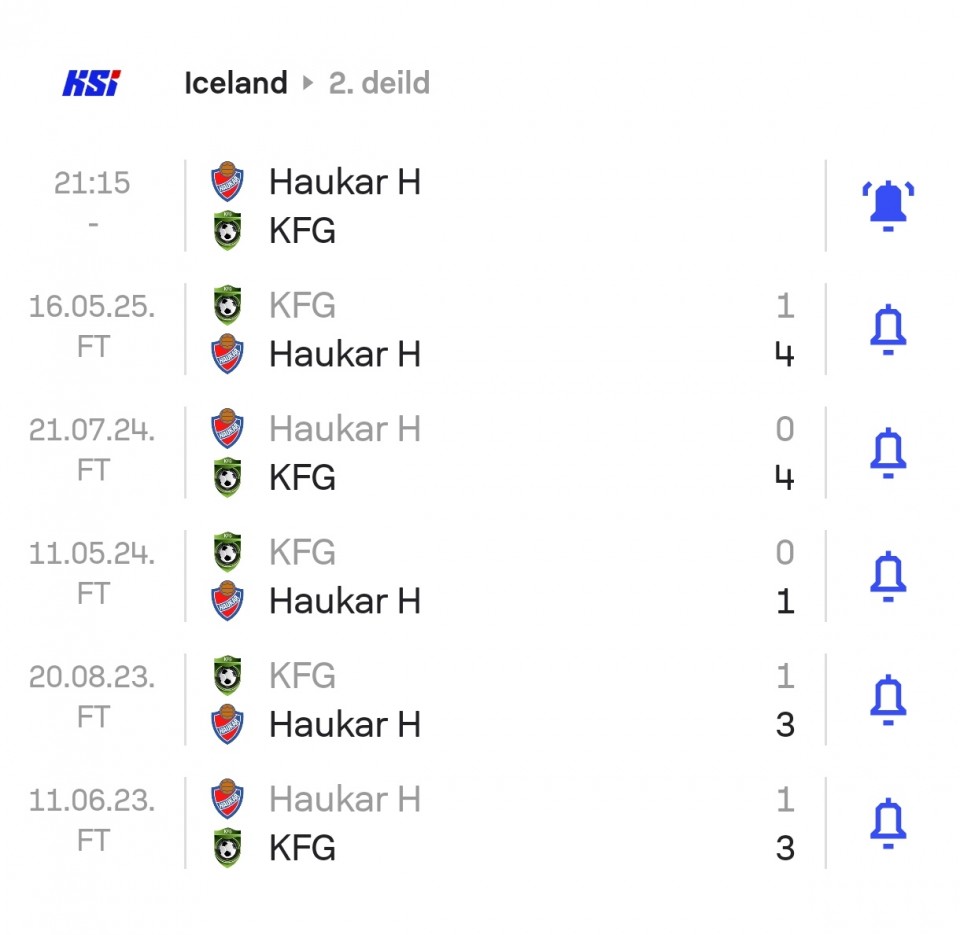Screen dimensions: 960x935
Task: Toggle the bell for 11.05.24 match
Action: 888,577
